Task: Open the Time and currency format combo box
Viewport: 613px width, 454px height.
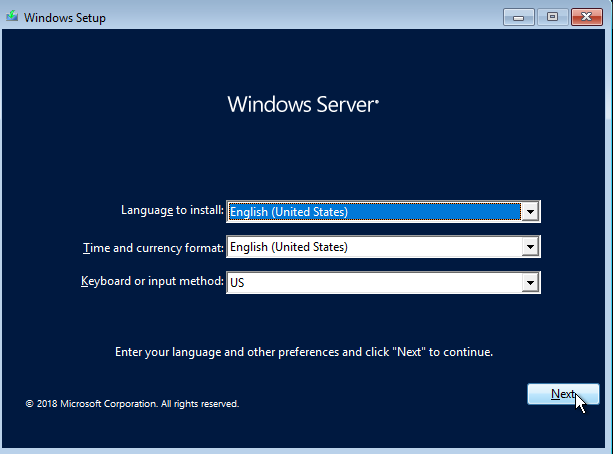Action: [383, 247]
